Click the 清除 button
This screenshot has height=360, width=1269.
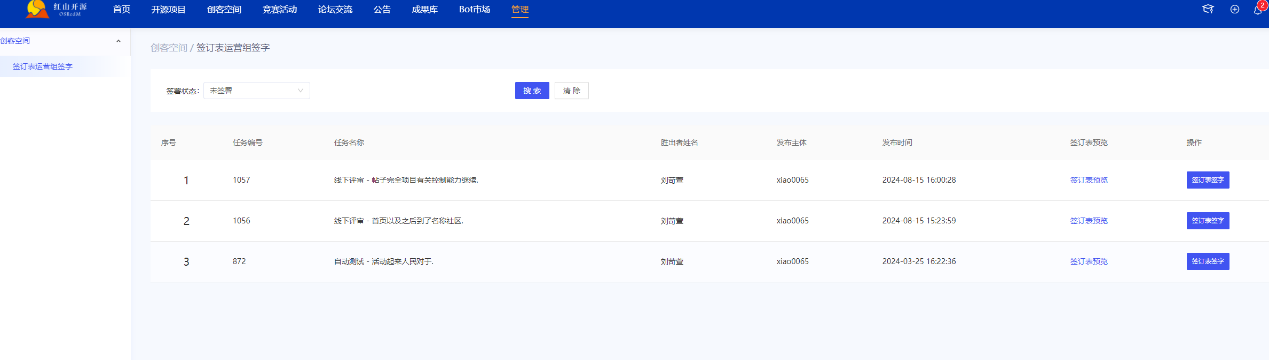pyautogui.click(x=572, y=90)
